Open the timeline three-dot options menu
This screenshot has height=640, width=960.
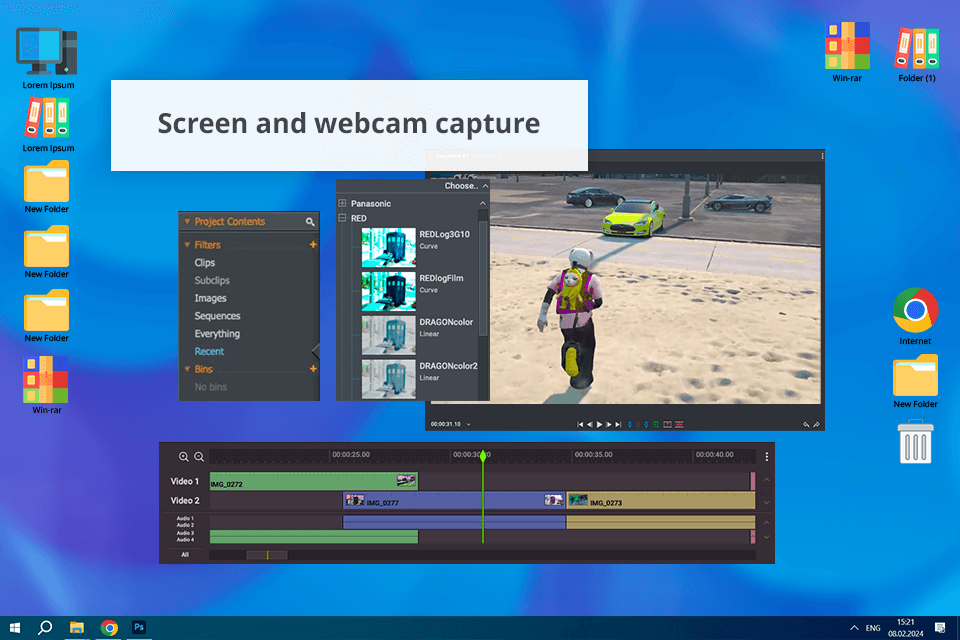click(767, 456)
